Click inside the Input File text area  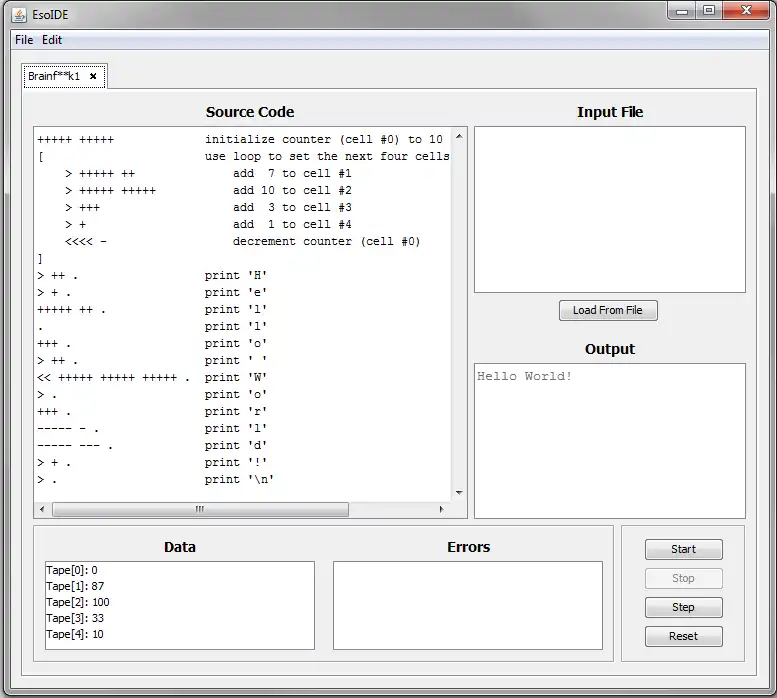pos(610,210)
